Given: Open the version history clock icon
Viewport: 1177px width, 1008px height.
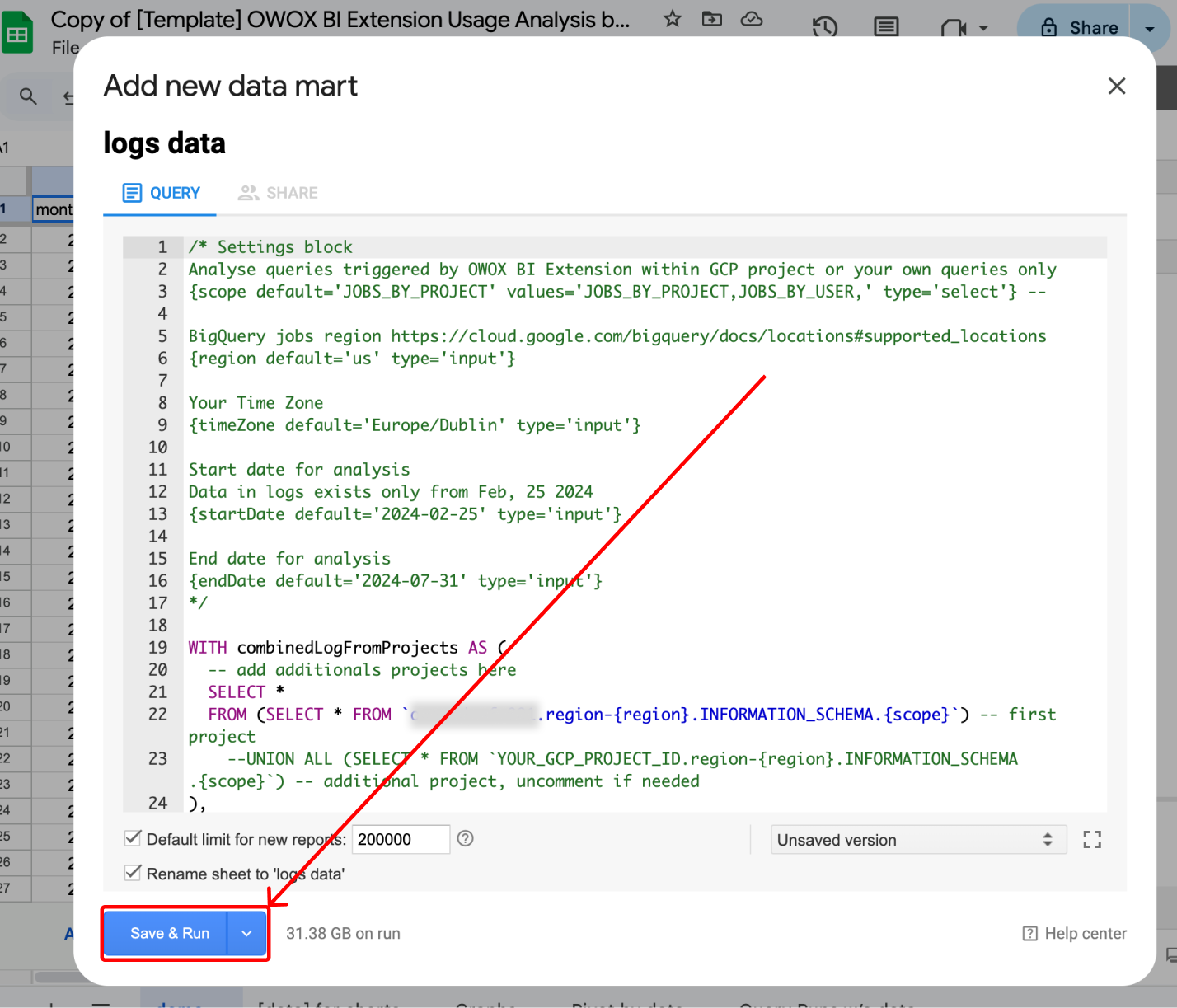Looking at the screenshot, I should tap(825, 27).
